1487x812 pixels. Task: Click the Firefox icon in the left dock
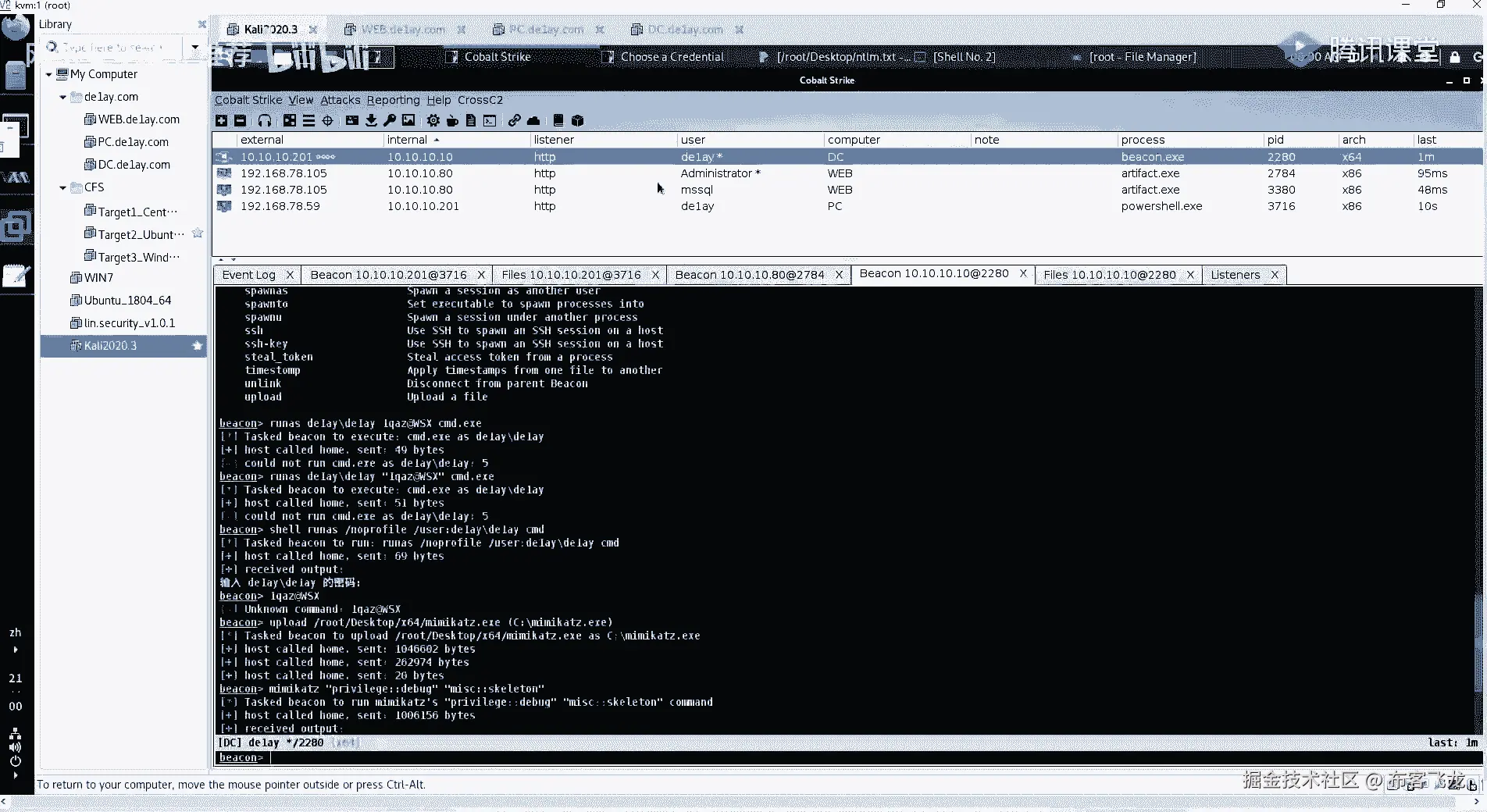(16, 27)
